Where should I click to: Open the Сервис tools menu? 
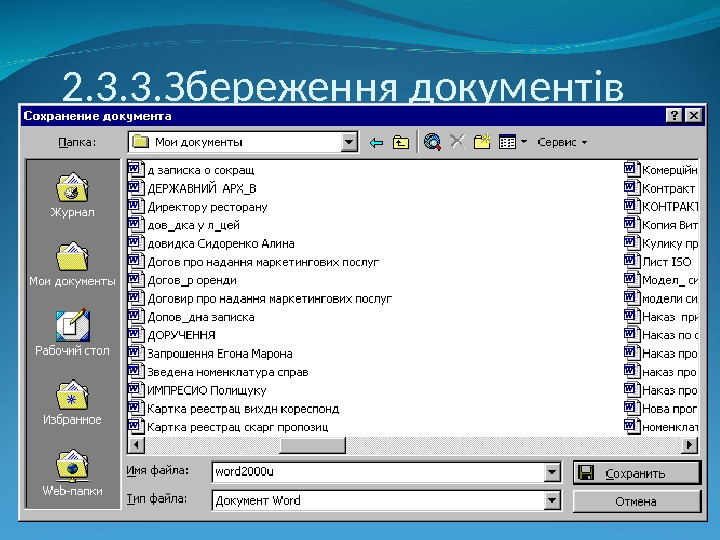coord(562,142)
